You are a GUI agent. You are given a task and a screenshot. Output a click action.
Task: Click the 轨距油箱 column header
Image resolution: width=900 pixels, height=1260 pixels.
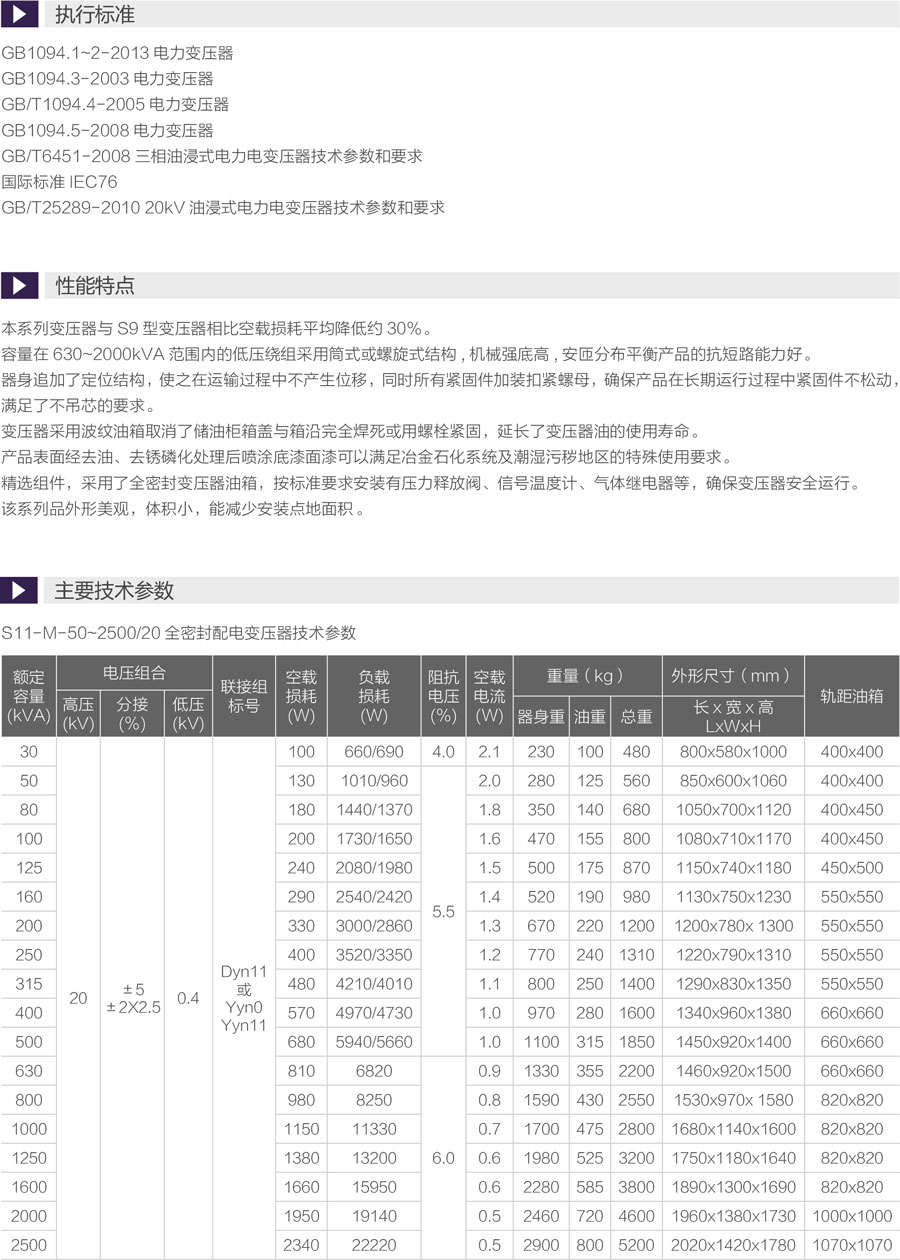point(851,696)
